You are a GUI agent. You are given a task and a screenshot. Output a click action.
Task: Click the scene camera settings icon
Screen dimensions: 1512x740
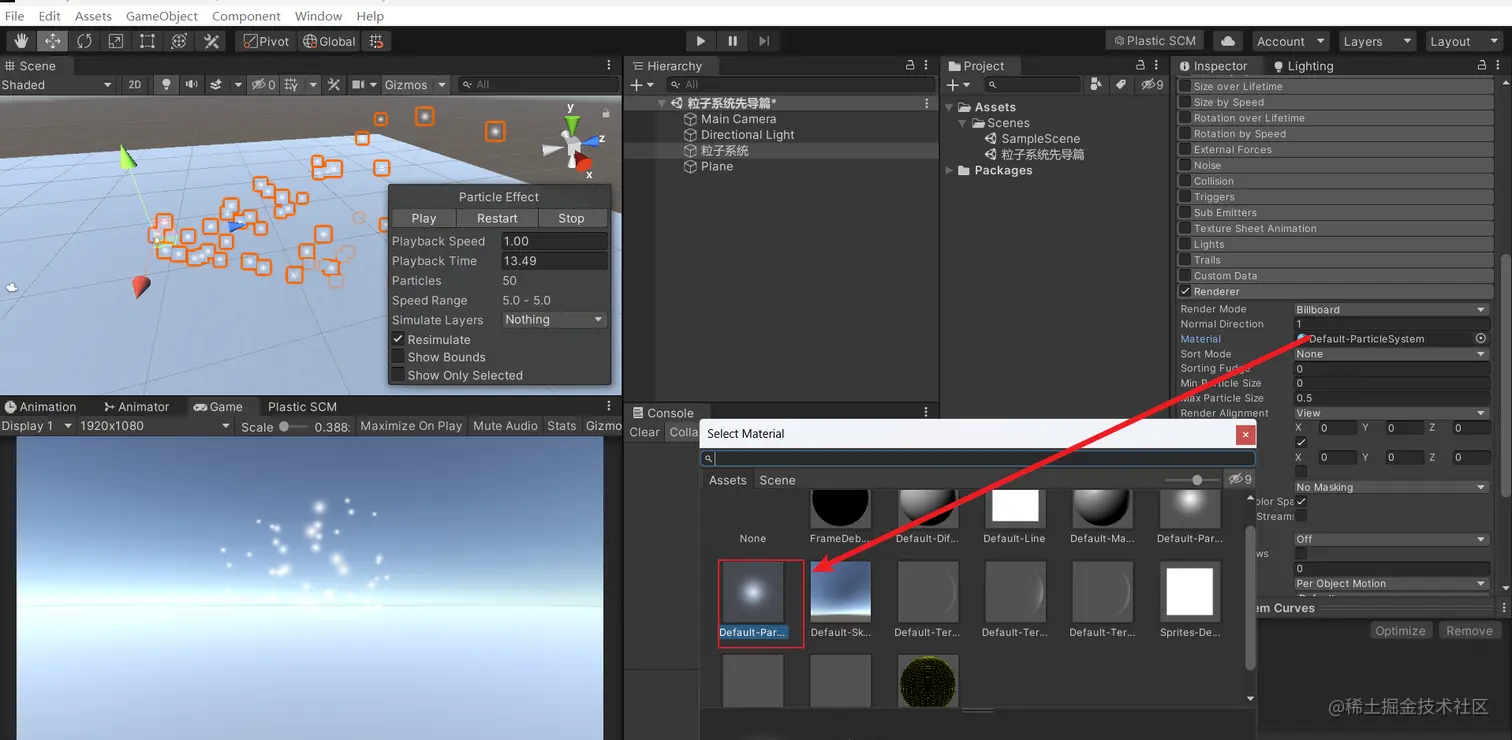point(358,85)
